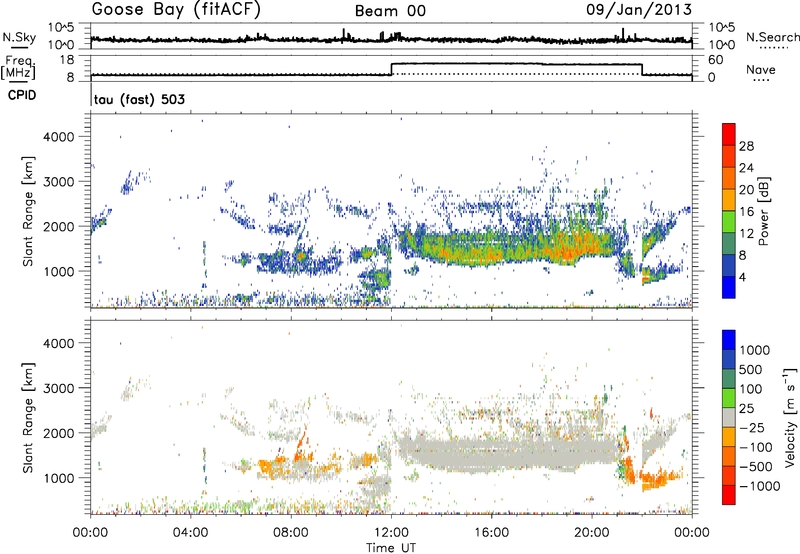The image size is (800, 554).
Task: Click the yellow-orange 16-20 dB Power colorbar segment
Action: click(x=729, y=200)
